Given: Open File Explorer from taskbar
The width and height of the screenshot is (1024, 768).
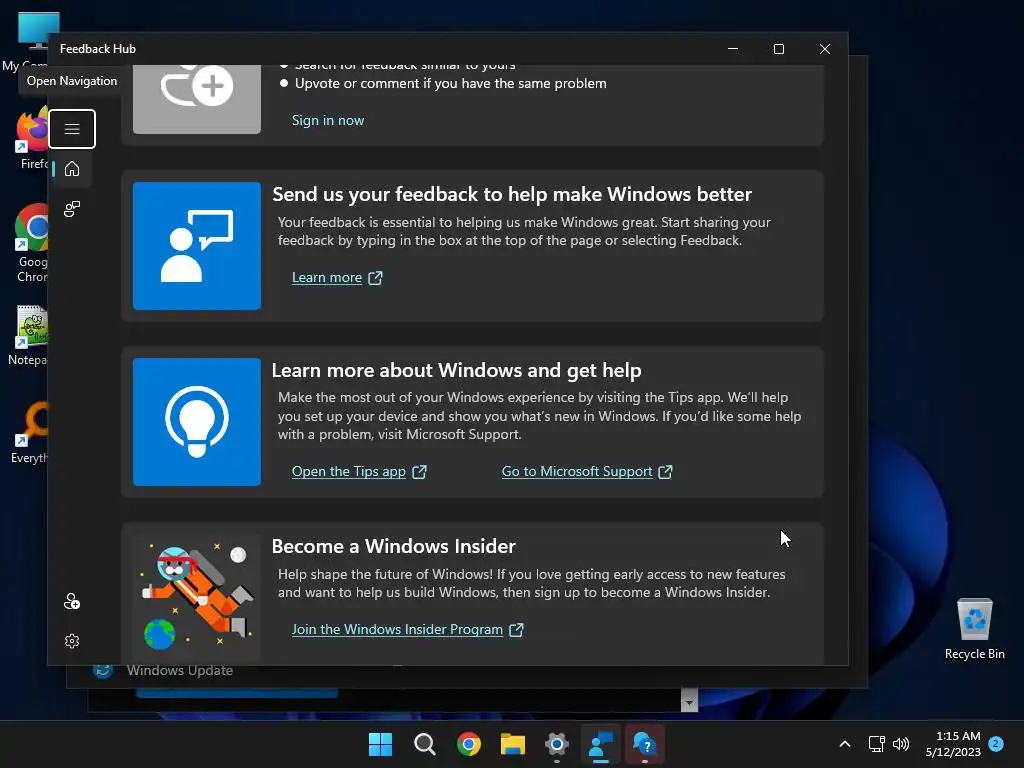Looking at the screenshot, I should (513, 744).
